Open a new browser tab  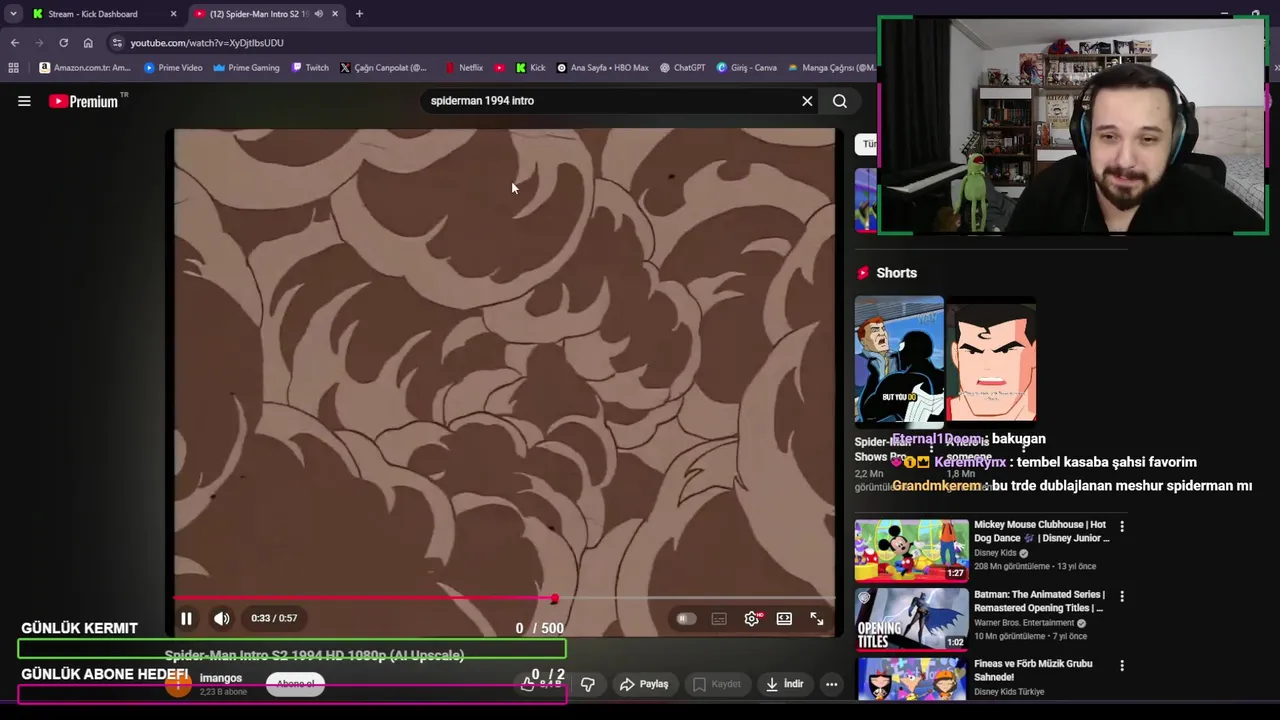[x=359, y=14]
